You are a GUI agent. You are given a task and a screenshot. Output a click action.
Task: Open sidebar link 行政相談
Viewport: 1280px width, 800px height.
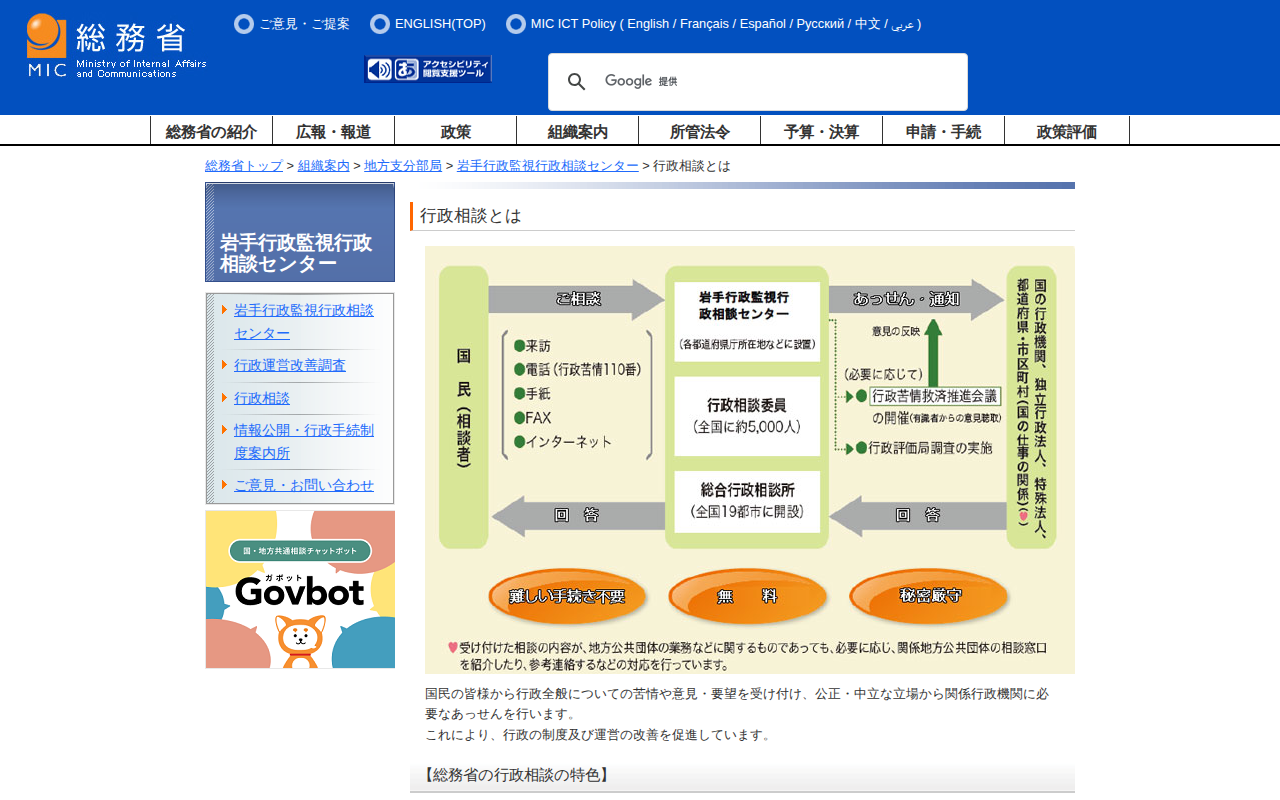tap(262, 398)
